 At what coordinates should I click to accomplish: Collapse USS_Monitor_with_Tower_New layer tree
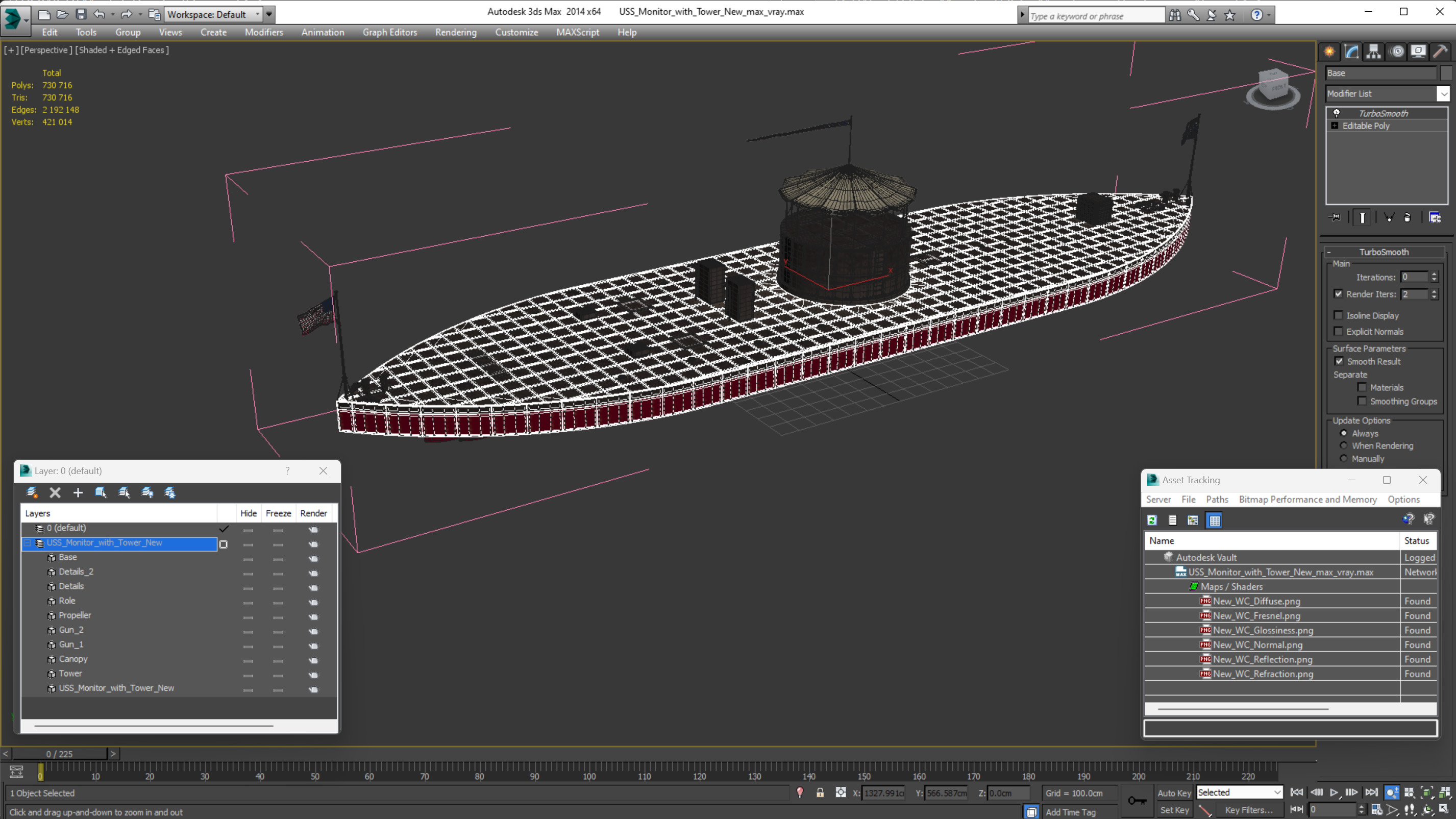pos(27,542)
